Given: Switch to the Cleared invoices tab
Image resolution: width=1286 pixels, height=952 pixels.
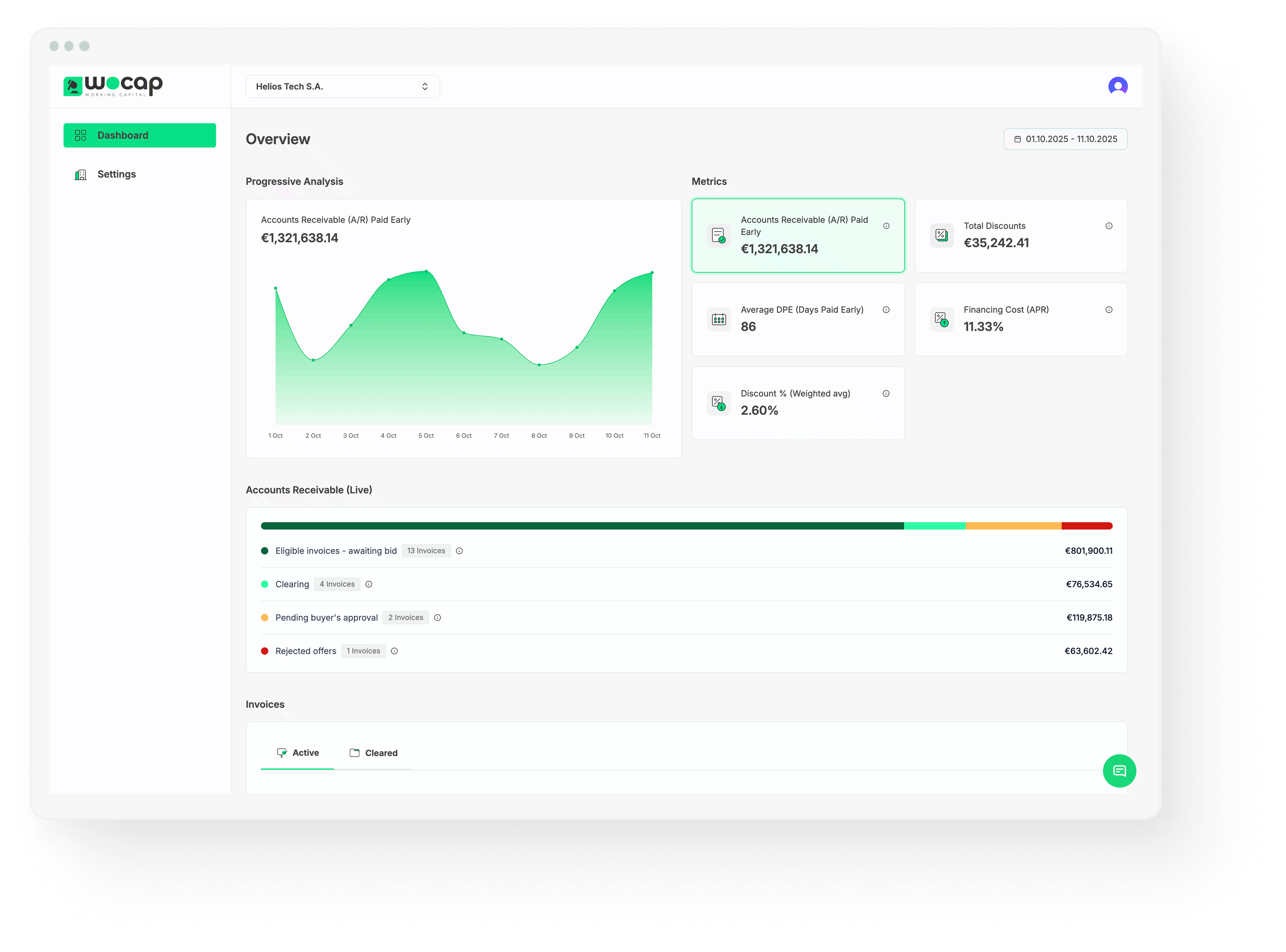Looking at the screenshot, I should click(x=374, y=753).
